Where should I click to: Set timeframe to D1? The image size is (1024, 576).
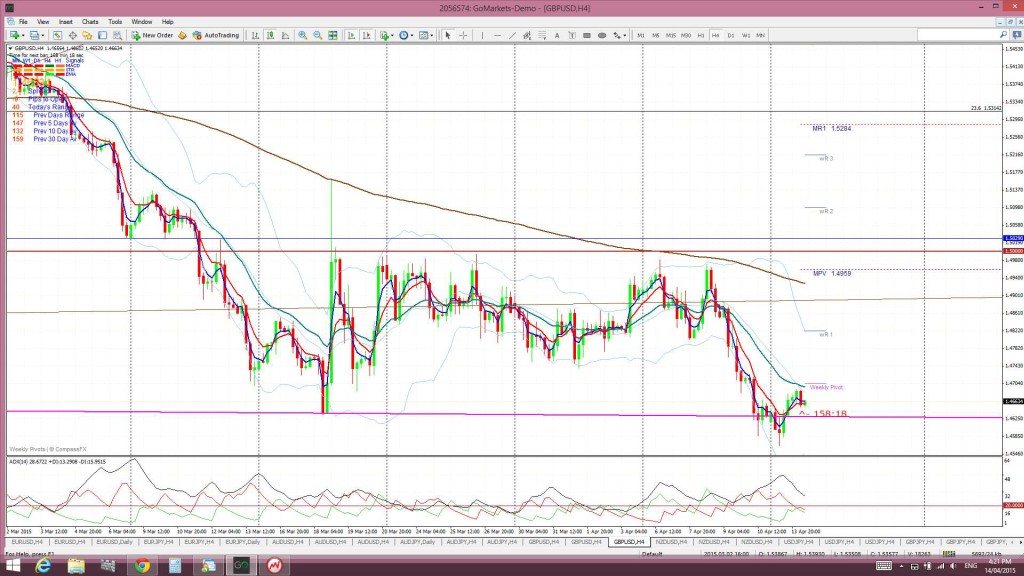(x=731, y=35)
